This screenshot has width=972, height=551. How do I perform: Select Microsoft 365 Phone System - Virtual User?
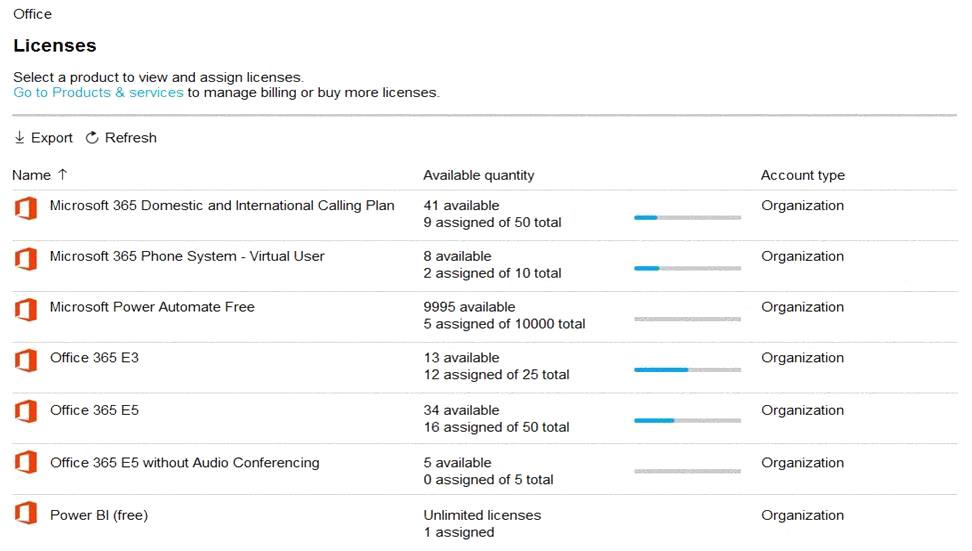point(187,256)
